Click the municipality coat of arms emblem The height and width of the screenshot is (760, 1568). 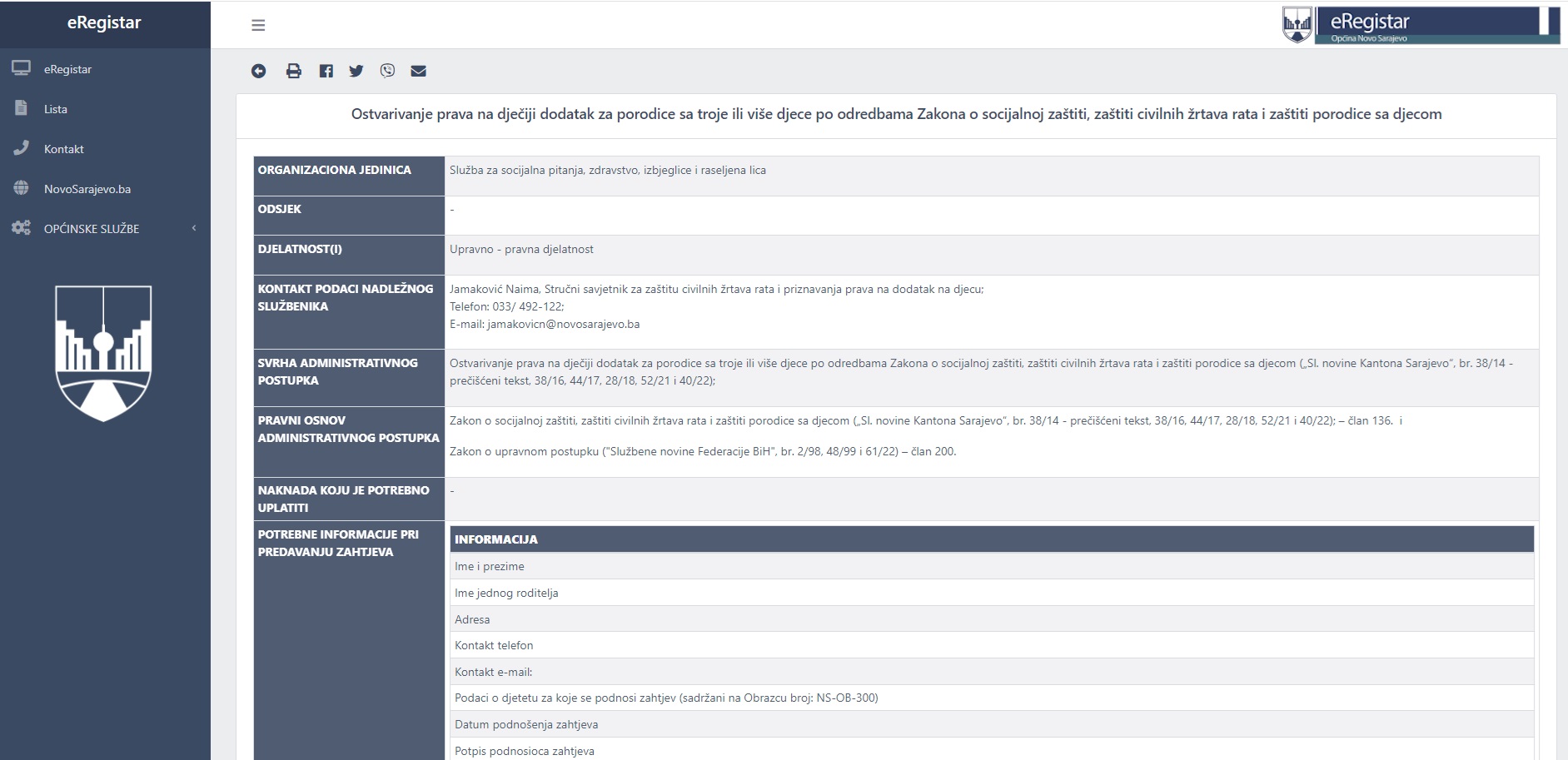click(103, 353)
